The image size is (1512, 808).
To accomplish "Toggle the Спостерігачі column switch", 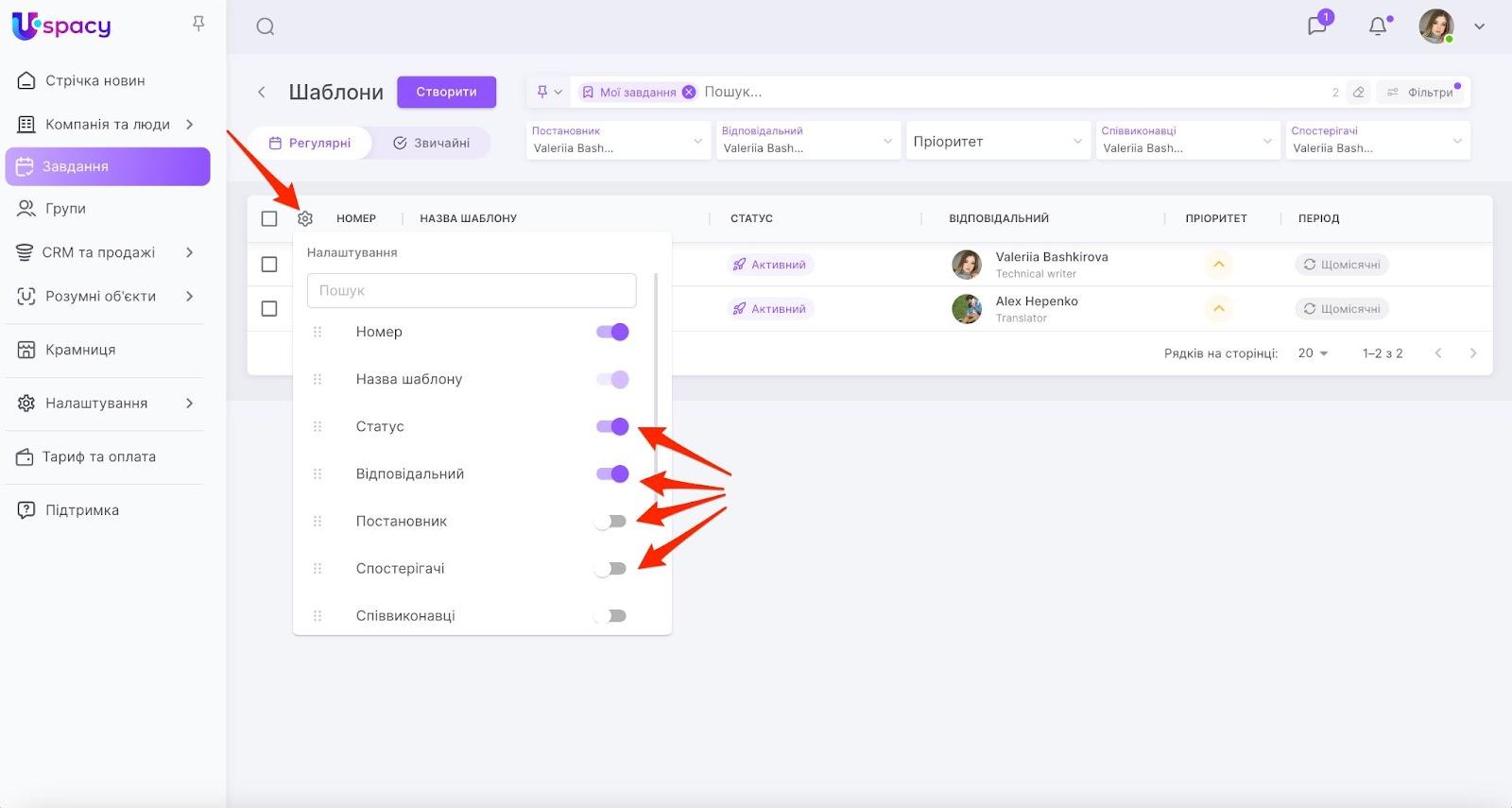I will point(610,568).
